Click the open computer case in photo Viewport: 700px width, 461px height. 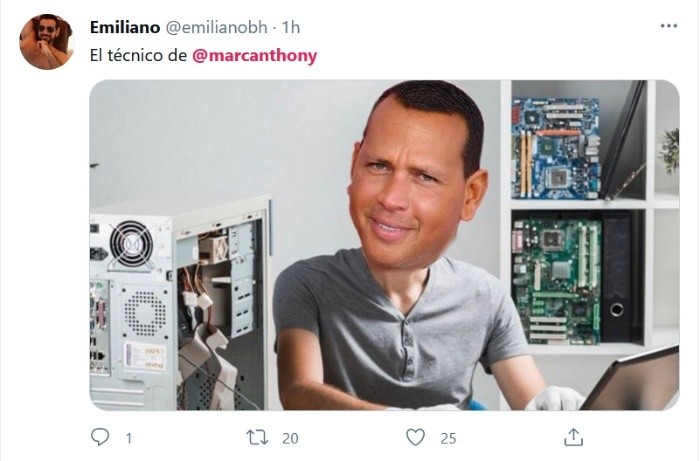(x=180, y=302)
